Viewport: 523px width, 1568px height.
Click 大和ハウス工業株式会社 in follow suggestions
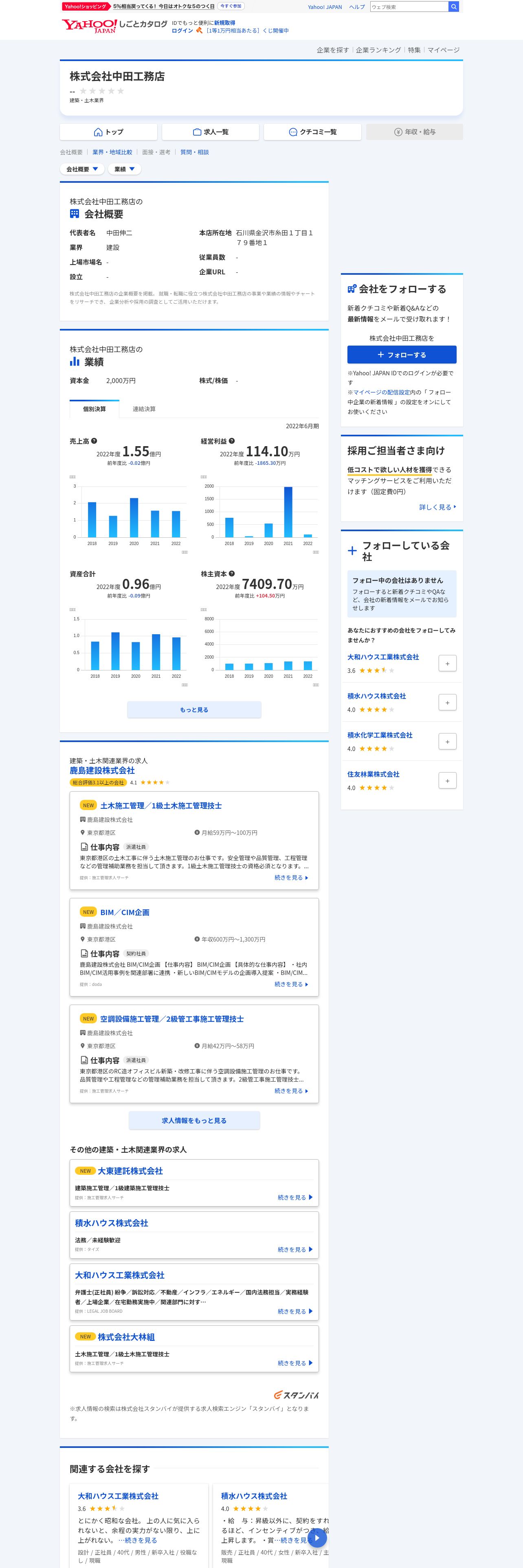point(383,657)
